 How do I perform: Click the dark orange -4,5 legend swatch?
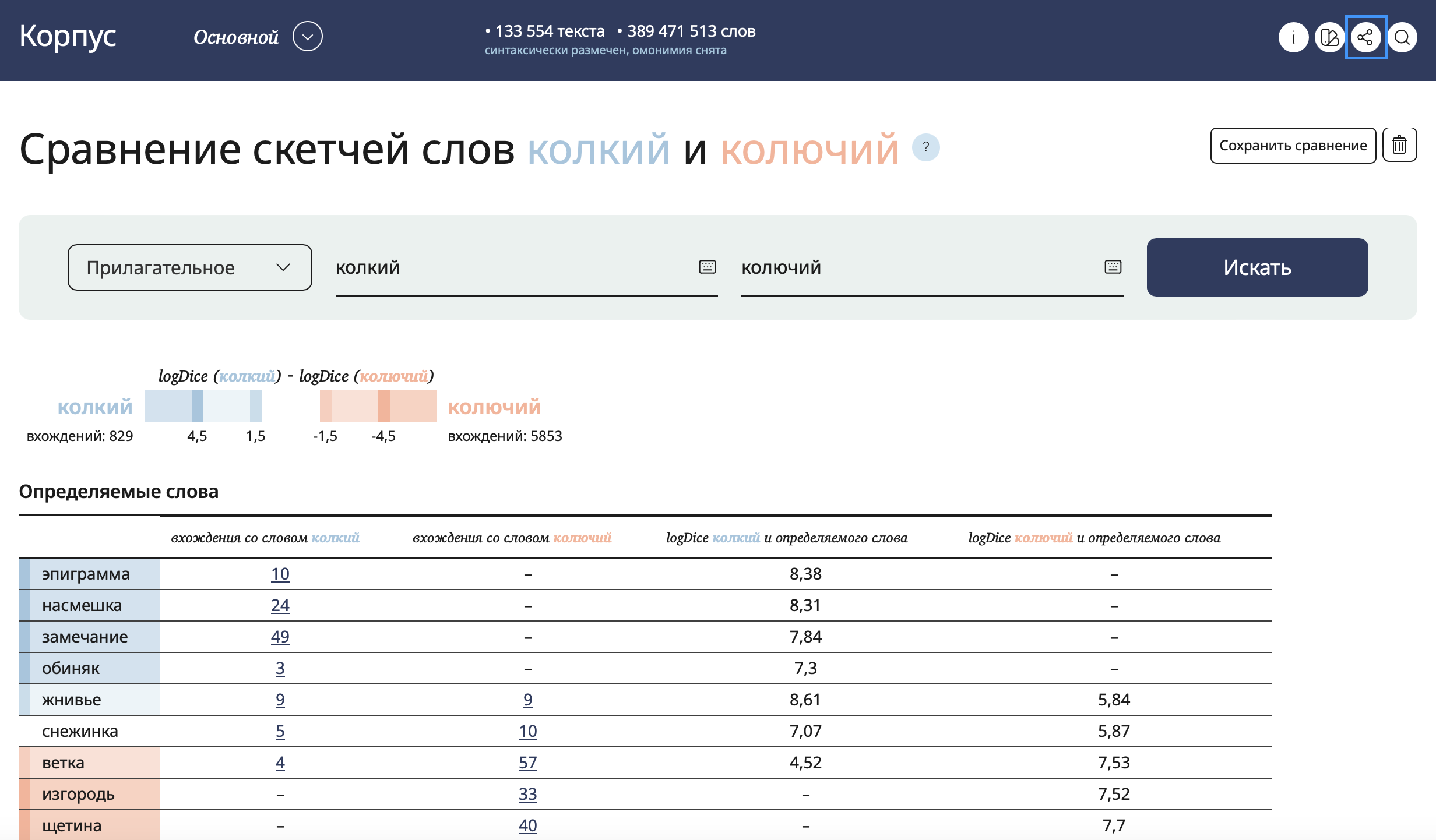[x=383, y=406]
